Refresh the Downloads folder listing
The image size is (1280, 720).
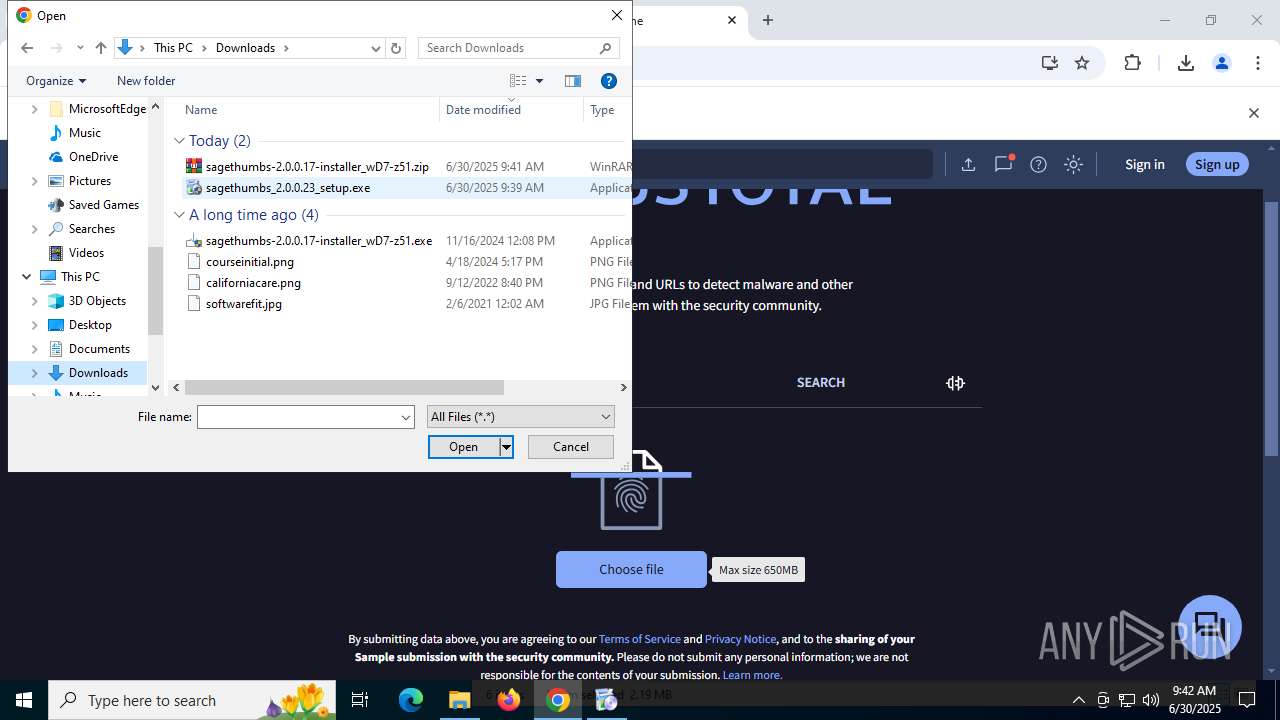(396, 48)
